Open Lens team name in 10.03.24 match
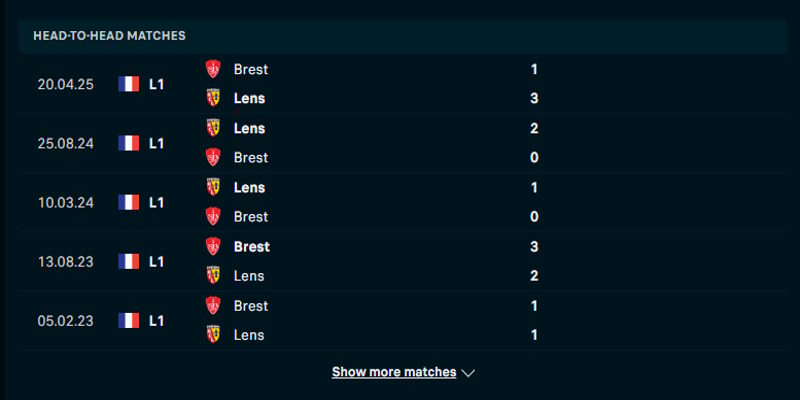Screen dimensions: 800x400 click(x=249, y=187)
